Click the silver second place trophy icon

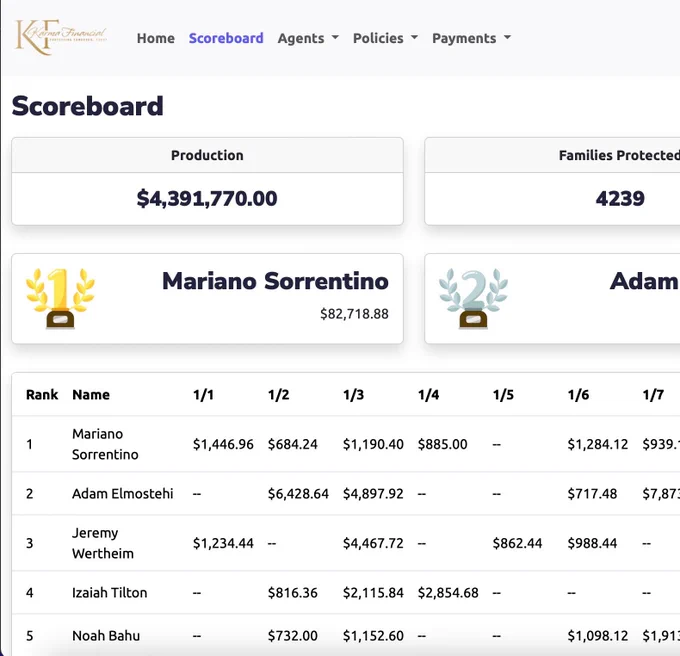473,298
